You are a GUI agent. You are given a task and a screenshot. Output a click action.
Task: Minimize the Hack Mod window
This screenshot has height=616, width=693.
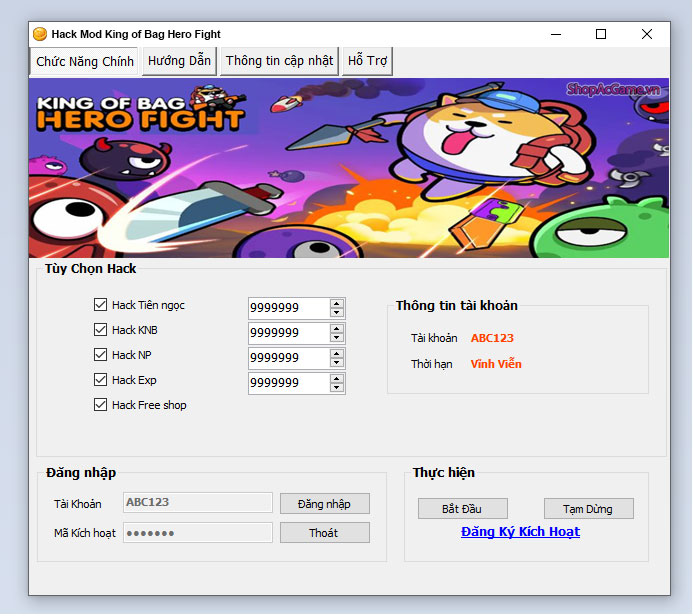click(556, 34)
